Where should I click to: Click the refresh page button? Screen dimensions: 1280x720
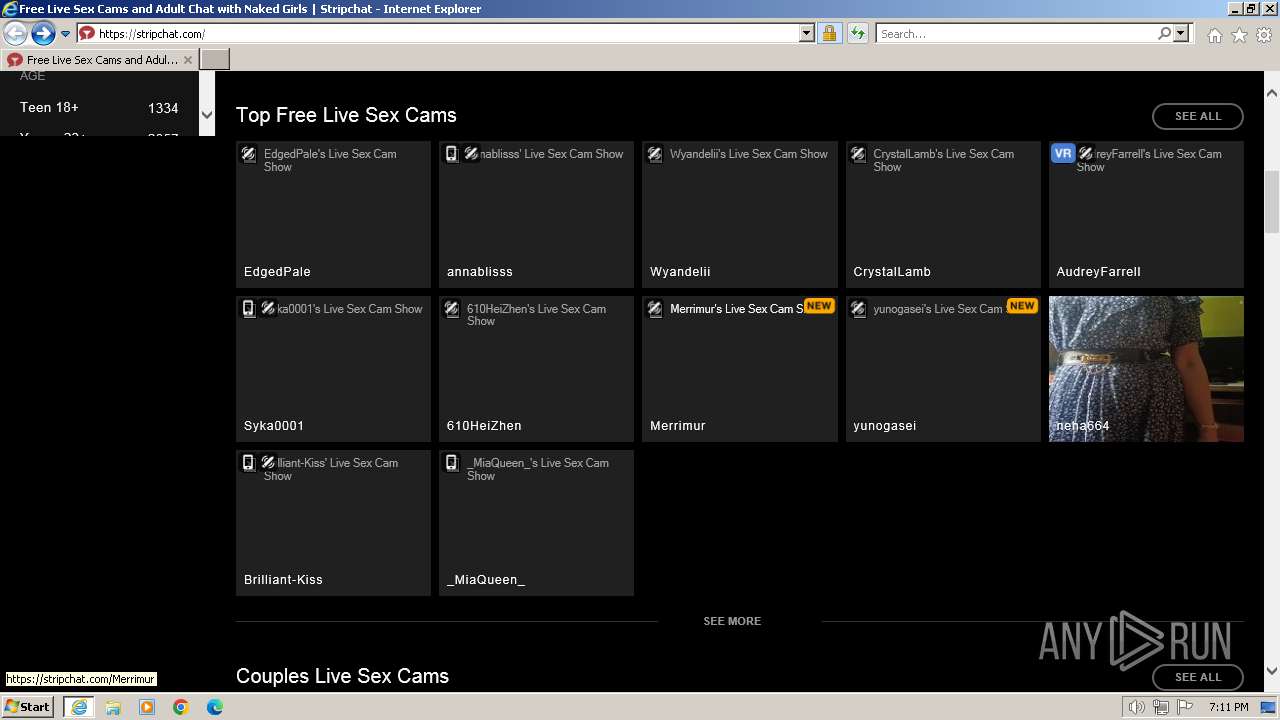pyautogui.click(x=857, y=34)
